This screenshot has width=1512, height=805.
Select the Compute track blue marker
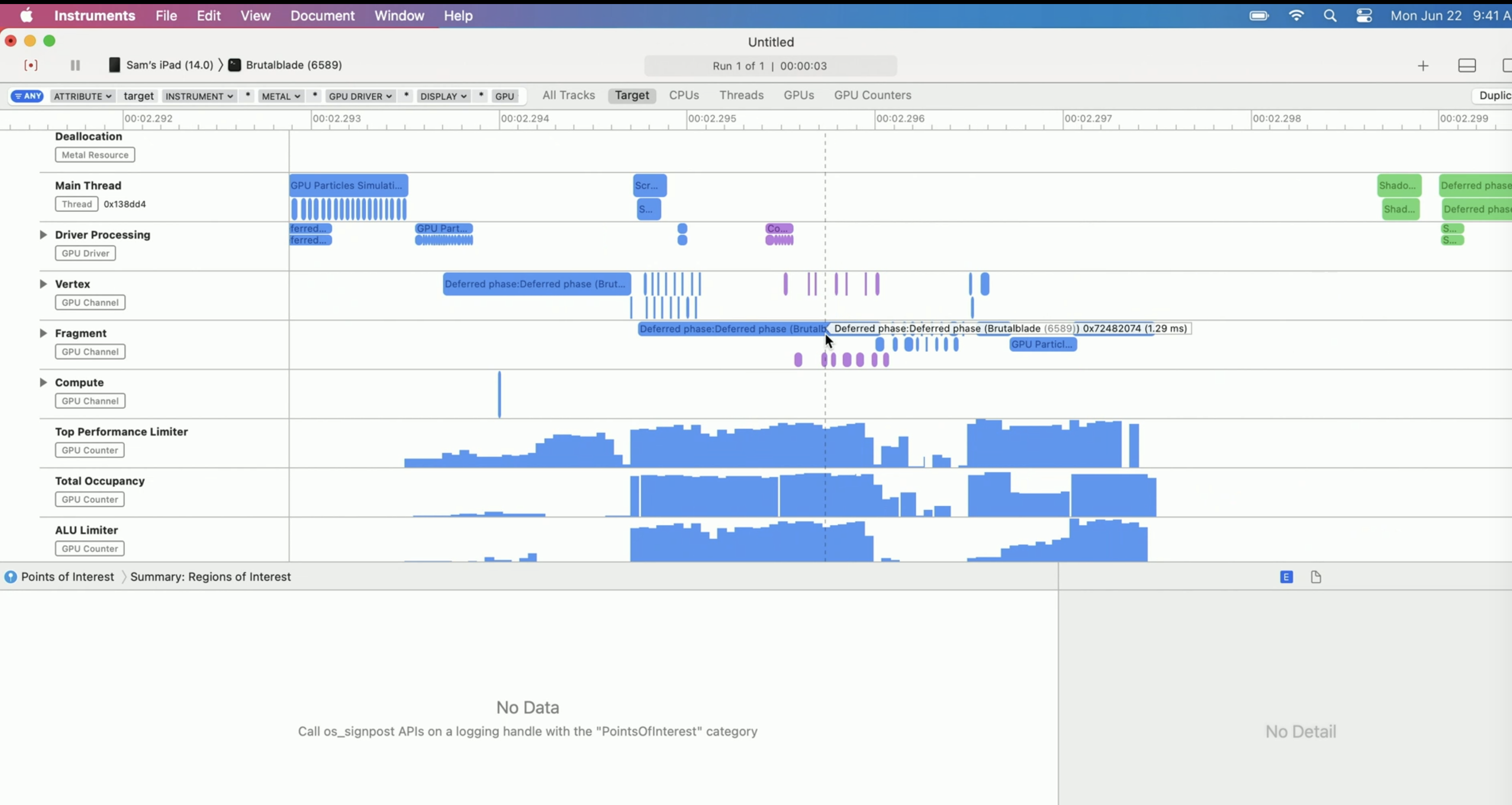499,394
